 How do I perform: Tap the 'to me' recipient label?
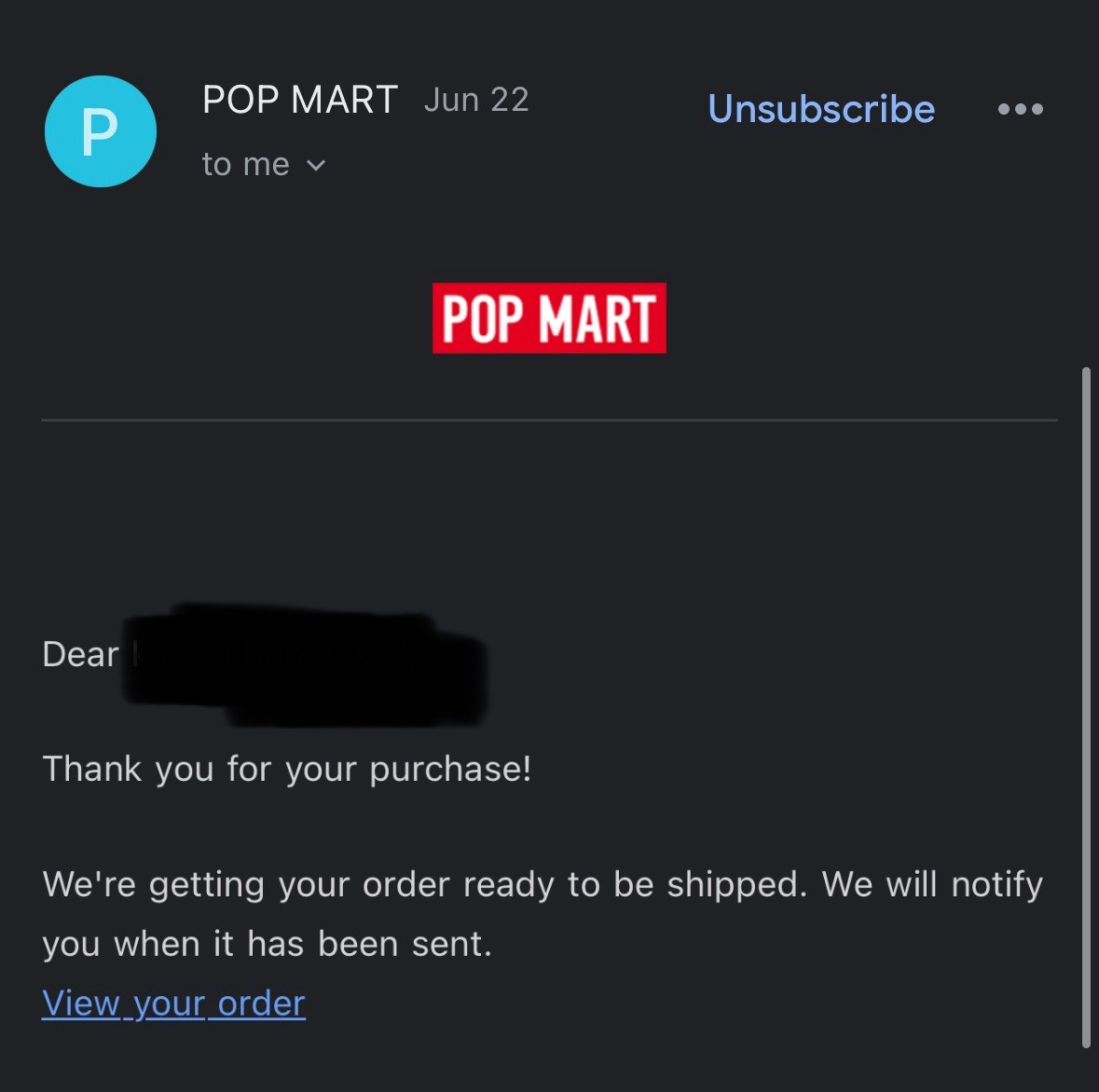point(245,165)
